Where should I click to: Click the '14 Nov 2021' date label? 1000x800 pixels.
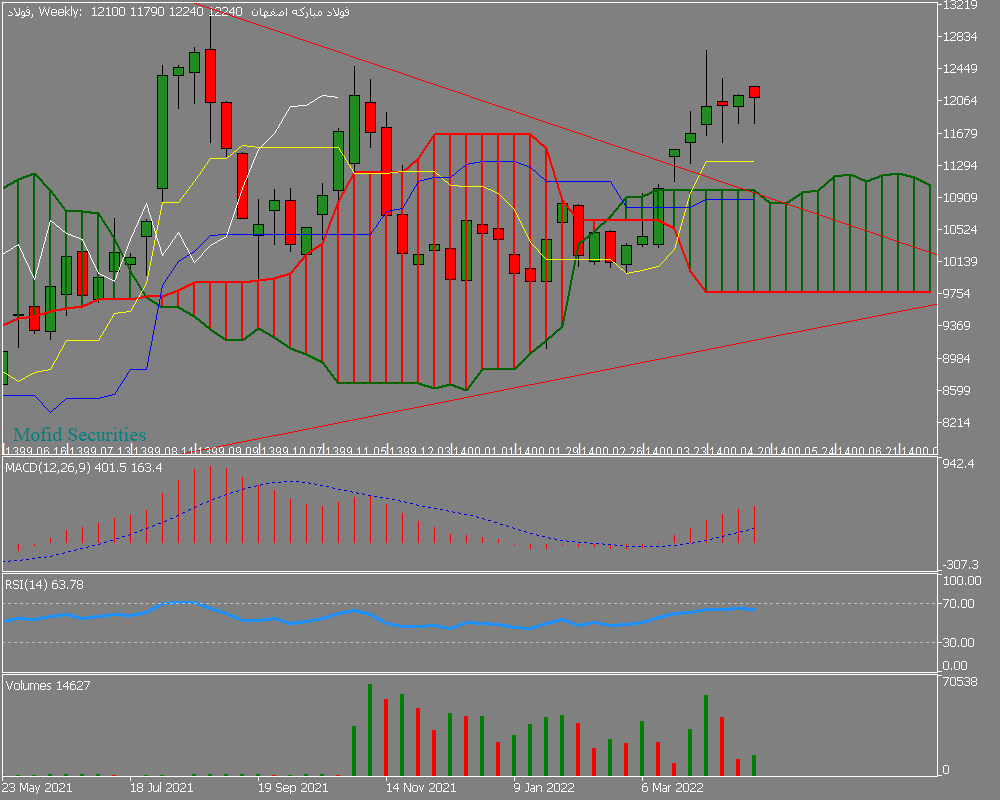click(x=421, y=787)
